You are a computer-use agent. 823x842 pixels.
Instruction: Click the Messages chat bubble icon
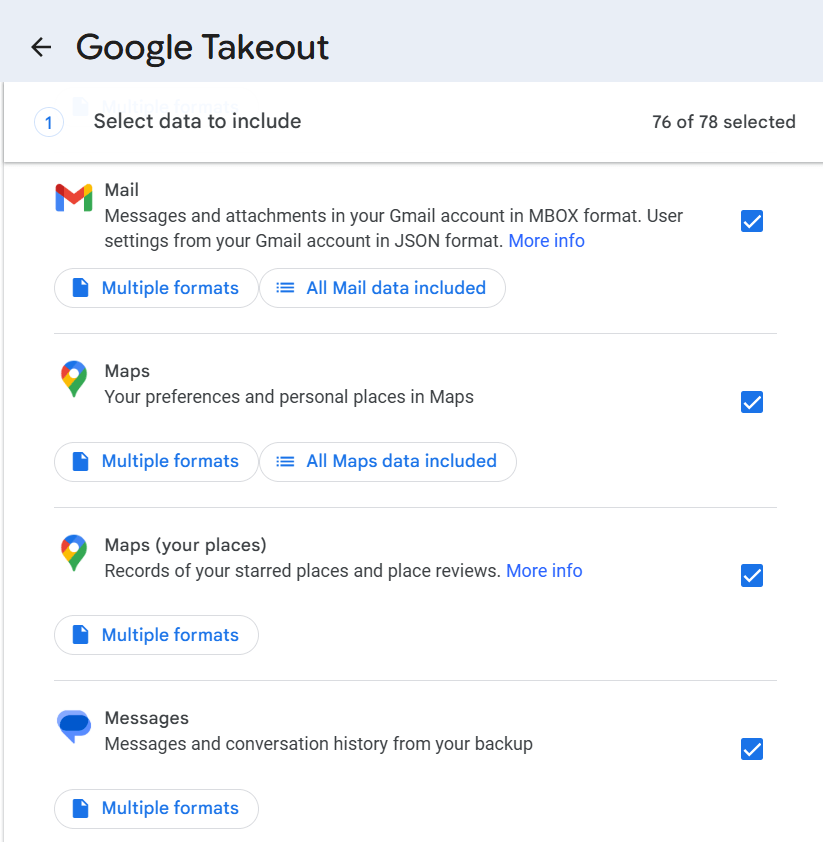coord(73,727)
